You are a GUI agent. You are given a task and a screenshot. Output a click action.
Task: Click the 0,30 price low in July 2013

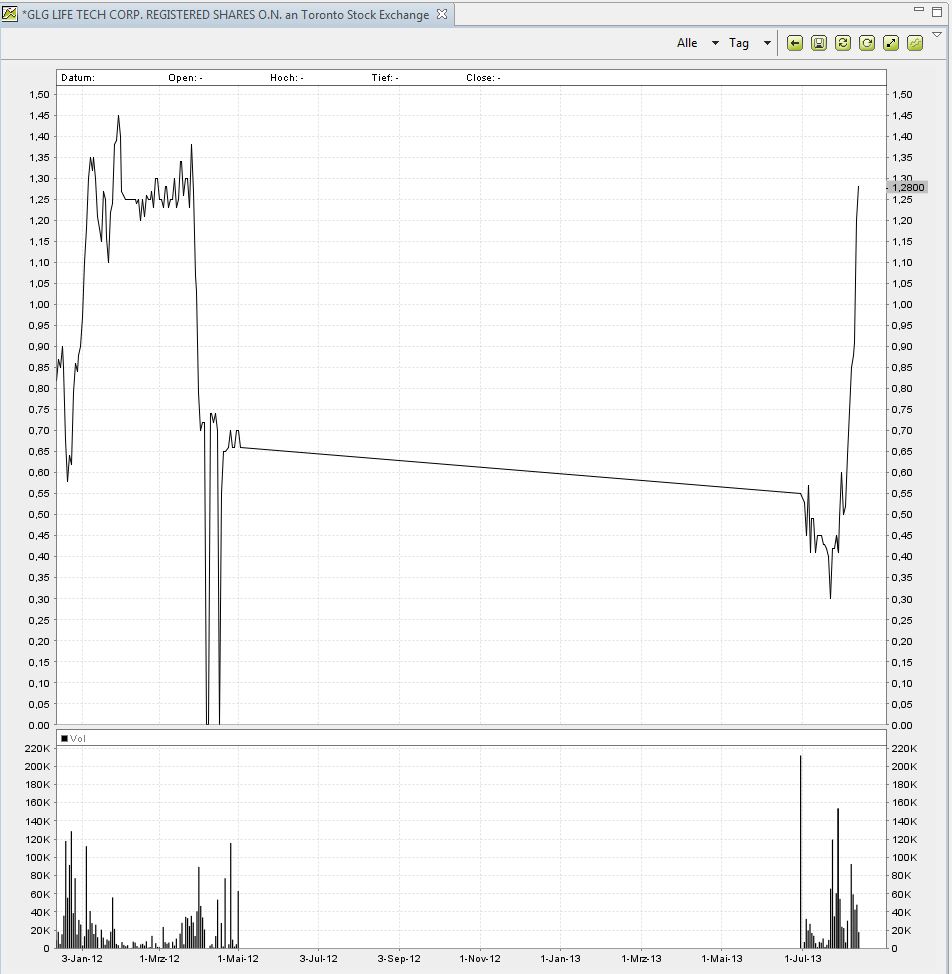click(x=830, y=597)
